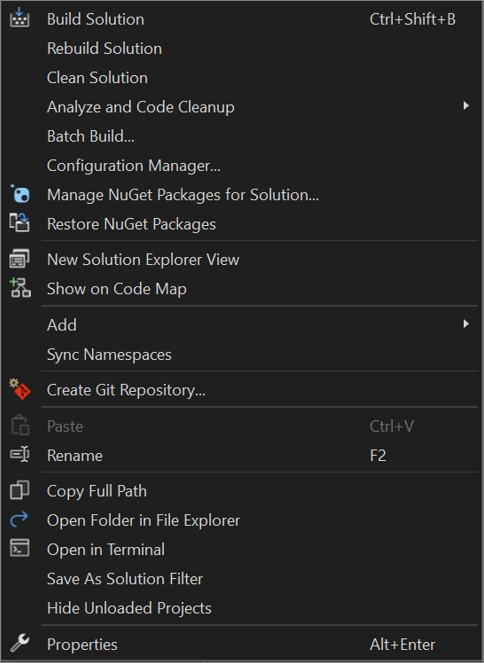The height and width of the screenshot is (663, 484).
Task: Click the Open in Terminal icon
Action: pos(19,548)
